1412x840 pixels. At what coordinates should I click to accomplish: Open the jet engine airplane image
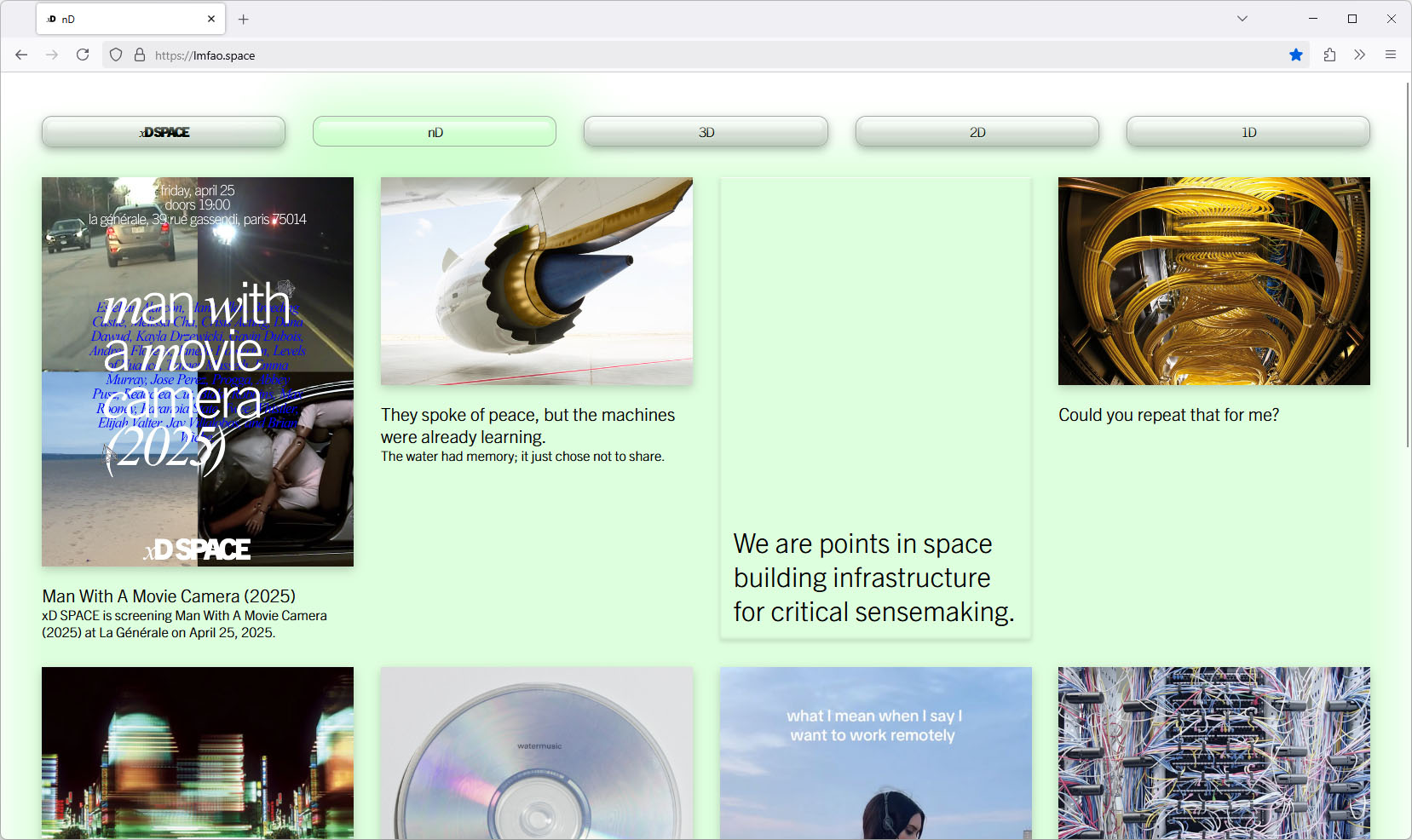(537, 281)
